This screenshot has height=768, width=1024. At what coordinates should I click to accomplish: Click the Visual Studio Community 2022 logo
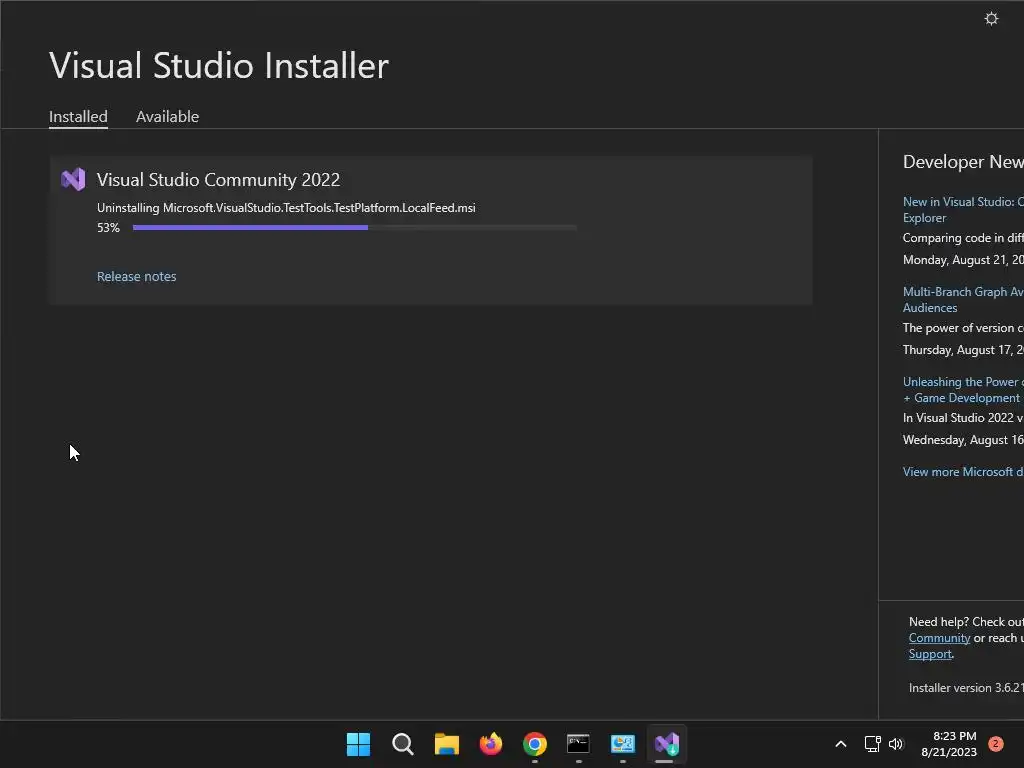click(x=73, y=179)
